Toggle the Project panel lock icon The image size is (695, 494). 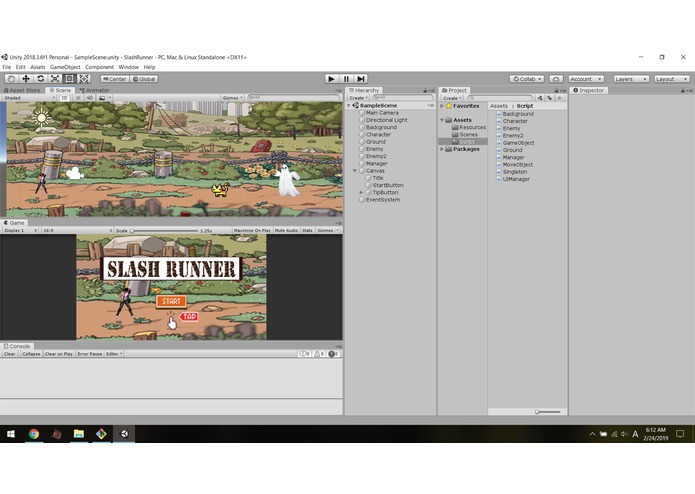pyautogui.click(x=556, y=90)
